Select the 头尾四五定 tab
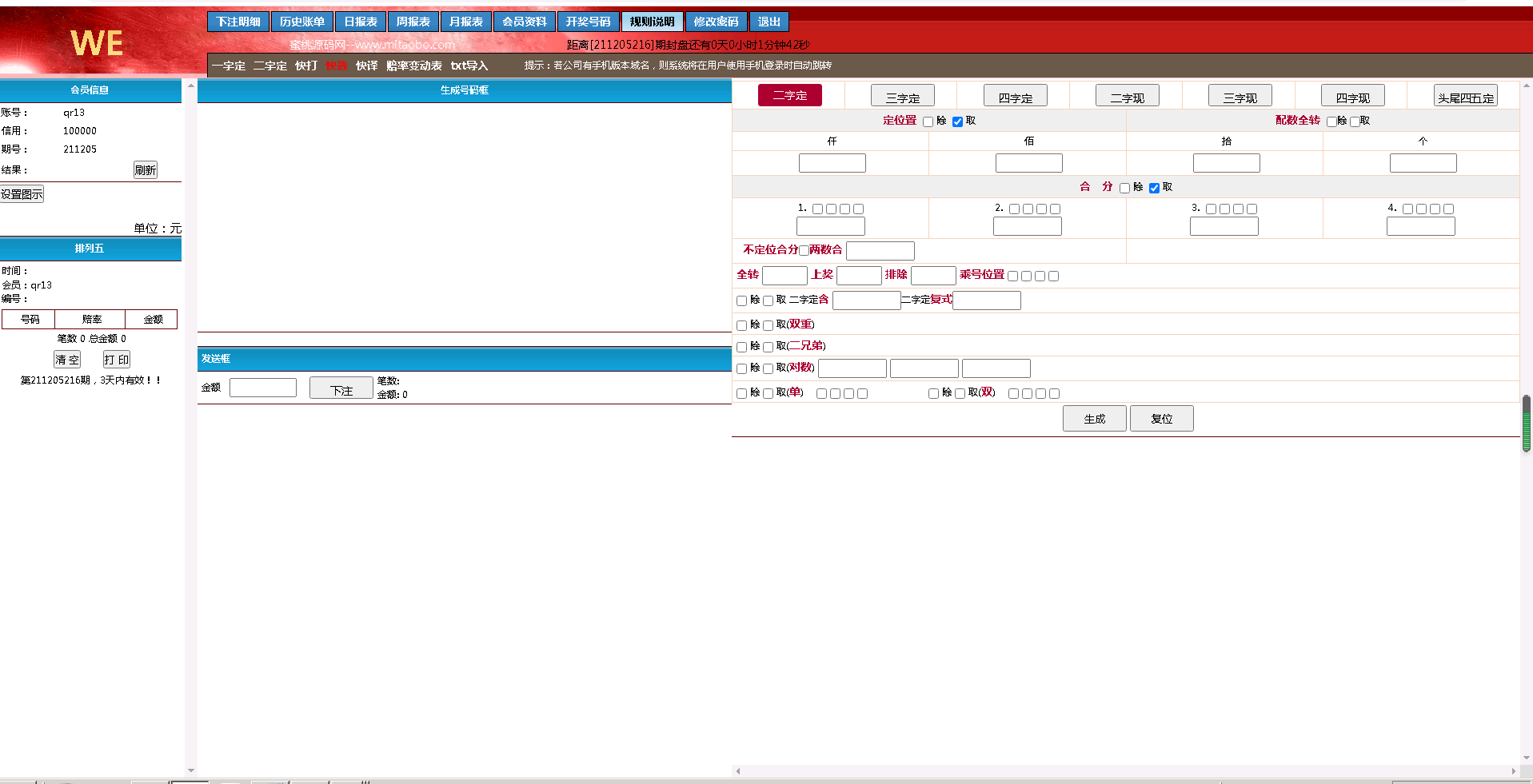This screenshot has width=1533, height=784. (x=1465, y=97)
